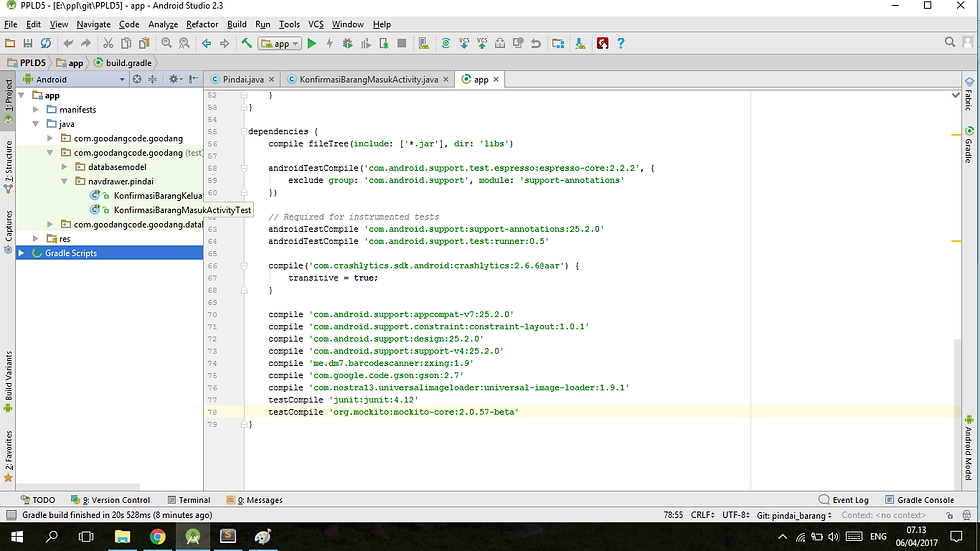
Task: Click the editor vertical scrollbar
Action: (x=957, y=410)
